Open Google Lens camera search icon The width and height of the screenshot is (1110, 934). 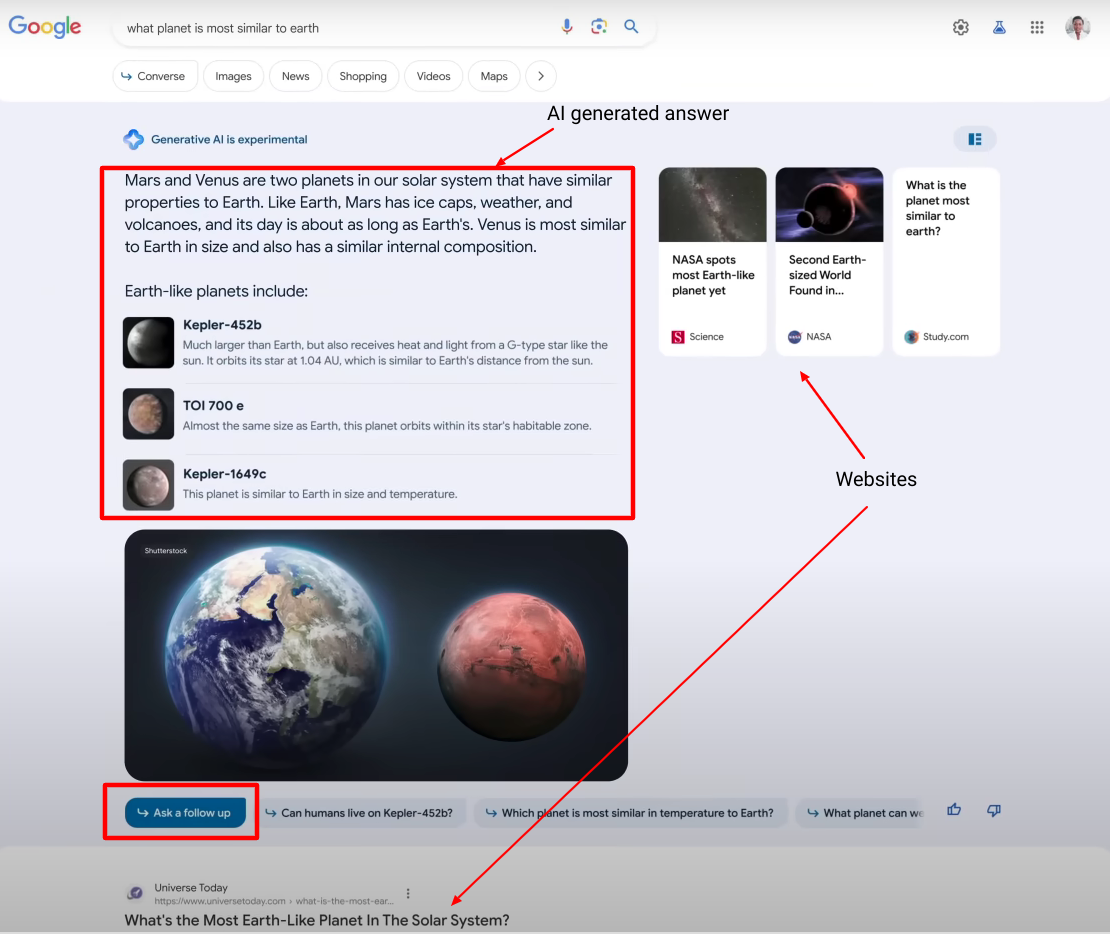pyautogui.click(x=599, y=27)
